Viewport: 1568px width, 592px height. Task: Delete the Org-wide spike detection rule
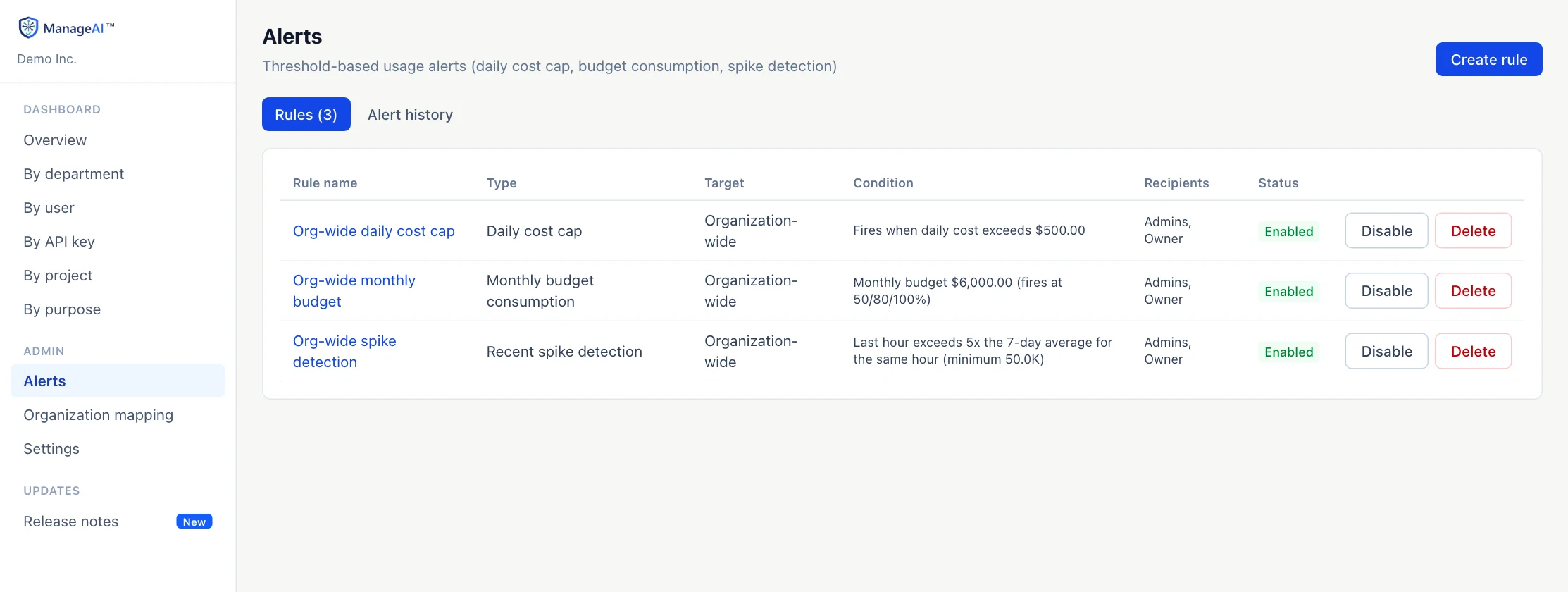(x=1473, y=351)
